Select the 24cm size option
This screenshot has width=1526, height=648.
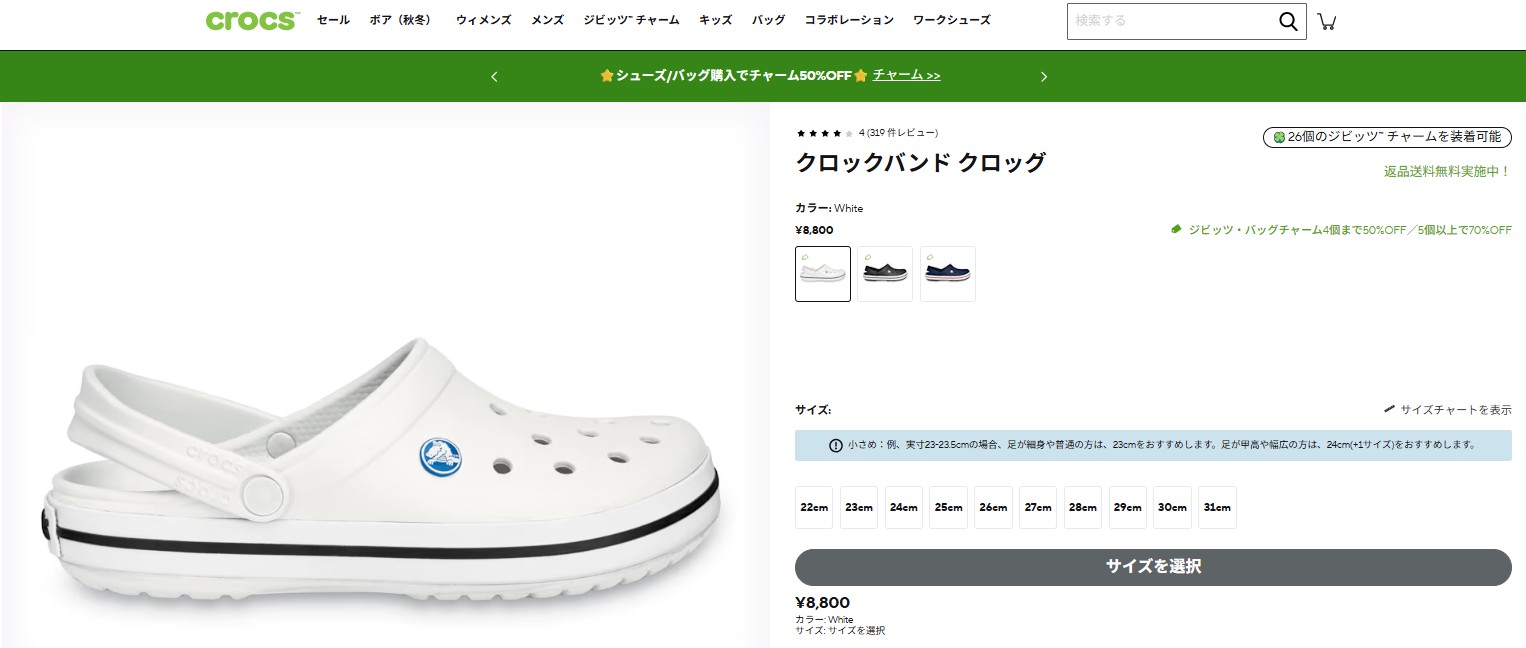click(903, 507)
